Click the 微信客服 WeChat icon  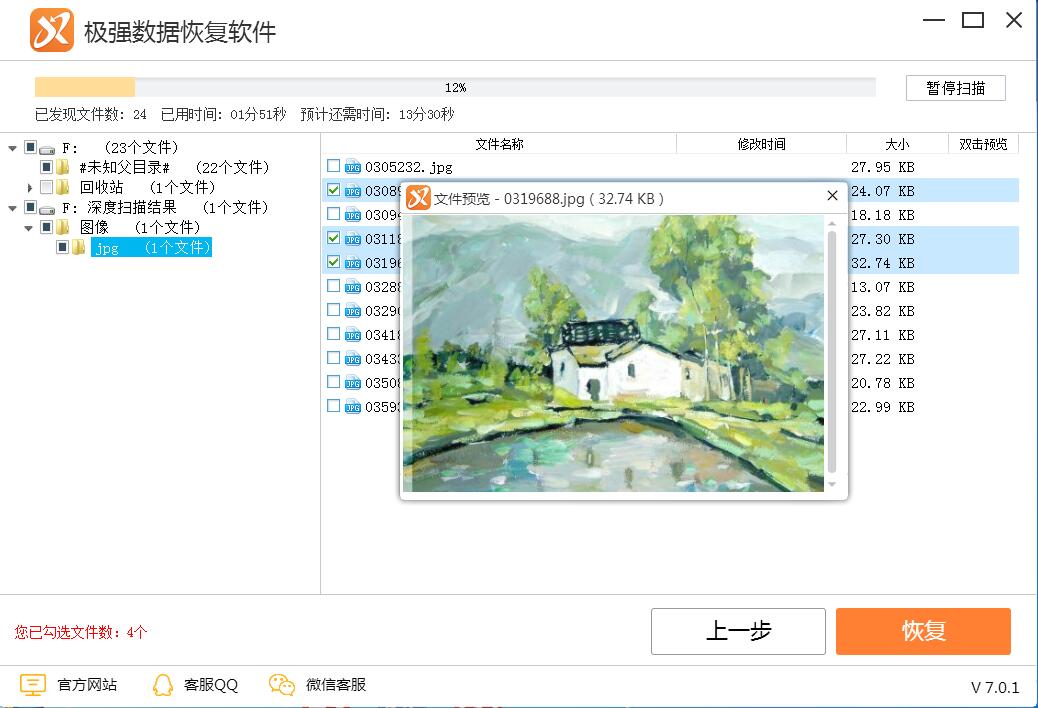coord(282,685)
